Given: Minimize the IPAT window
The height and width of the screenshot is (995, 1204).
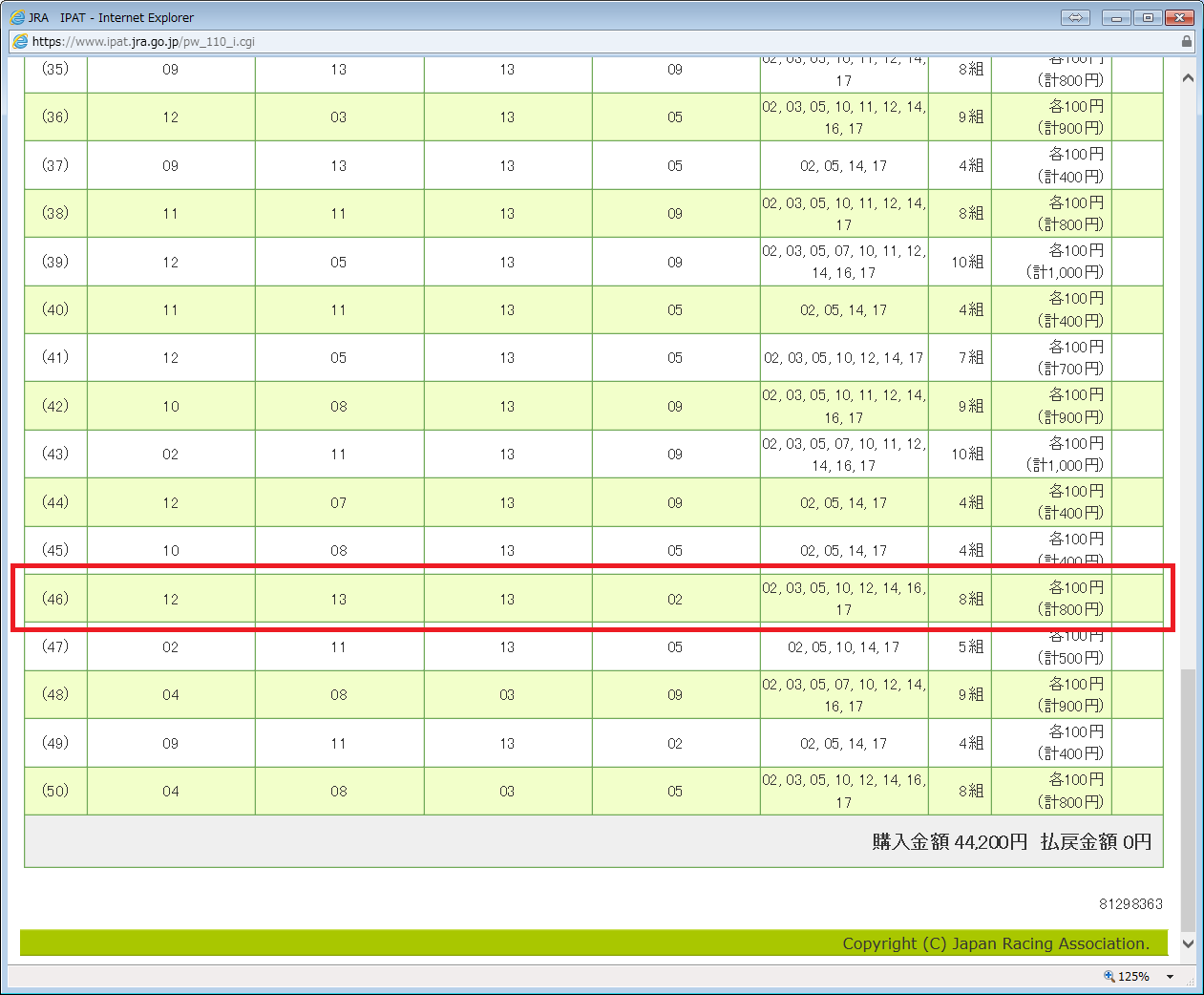Looking at the screenshot, I should (x=1116, y=17).
